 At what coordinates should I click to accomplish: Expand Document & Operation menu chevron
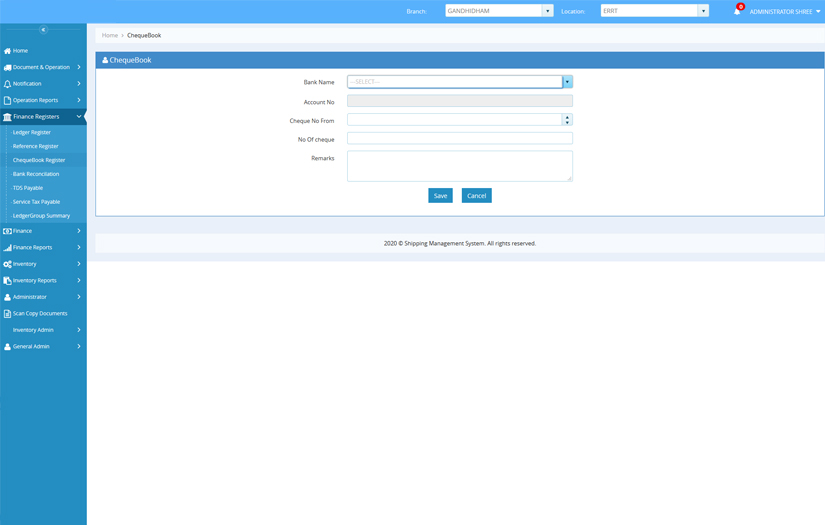click(79, 67)
